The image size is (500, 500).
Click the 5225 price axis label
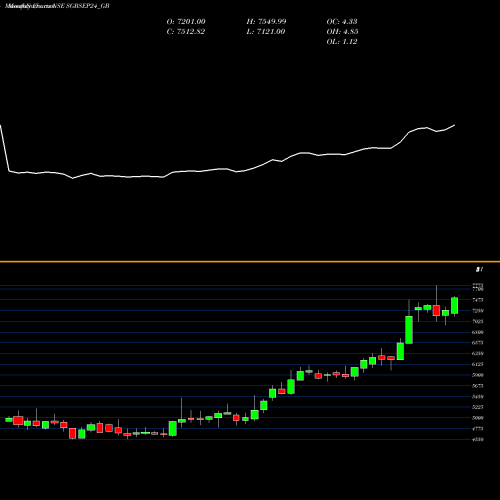click(x=478, y=407)
